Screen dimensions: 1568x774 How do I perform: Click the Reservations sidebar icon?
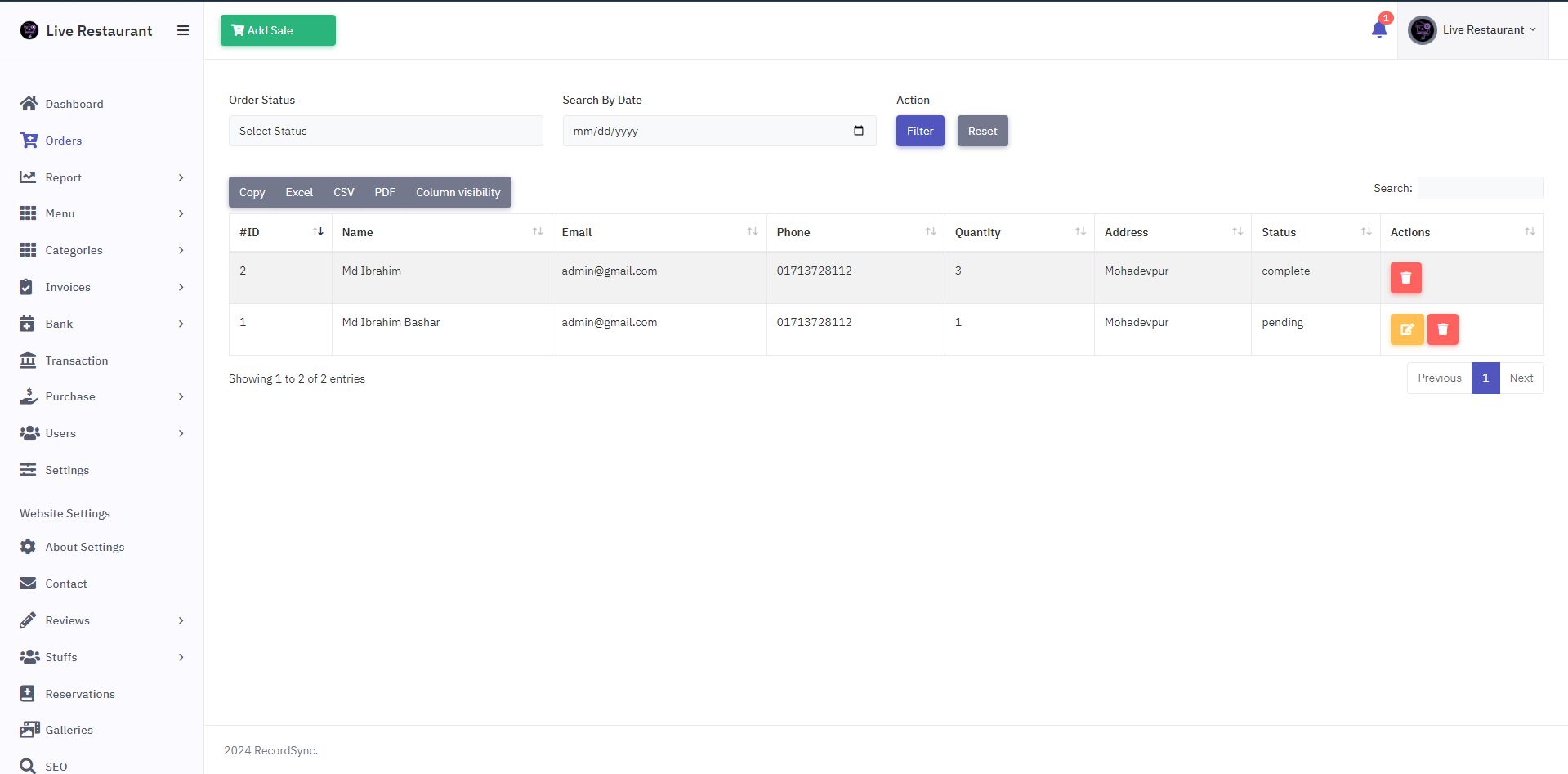pyautogui.click(x=28, y=694)
